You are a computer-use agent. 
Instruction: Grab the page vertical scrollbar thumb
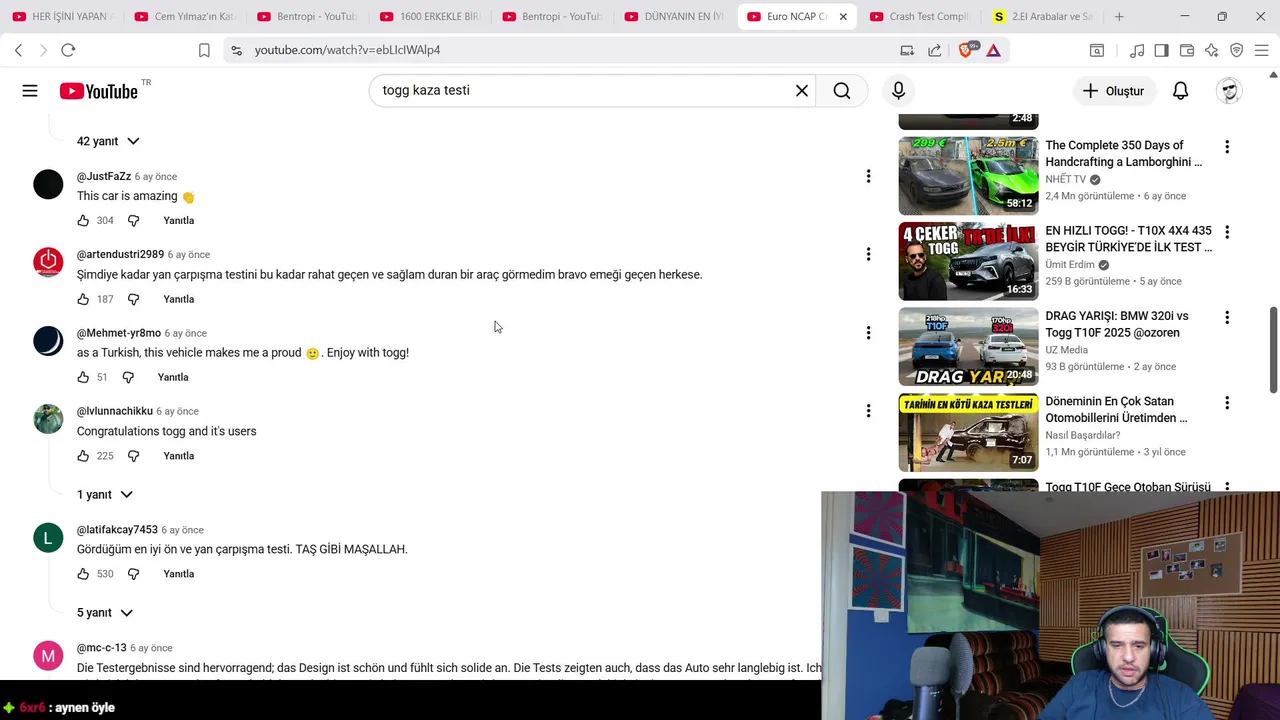point(1273,351)
